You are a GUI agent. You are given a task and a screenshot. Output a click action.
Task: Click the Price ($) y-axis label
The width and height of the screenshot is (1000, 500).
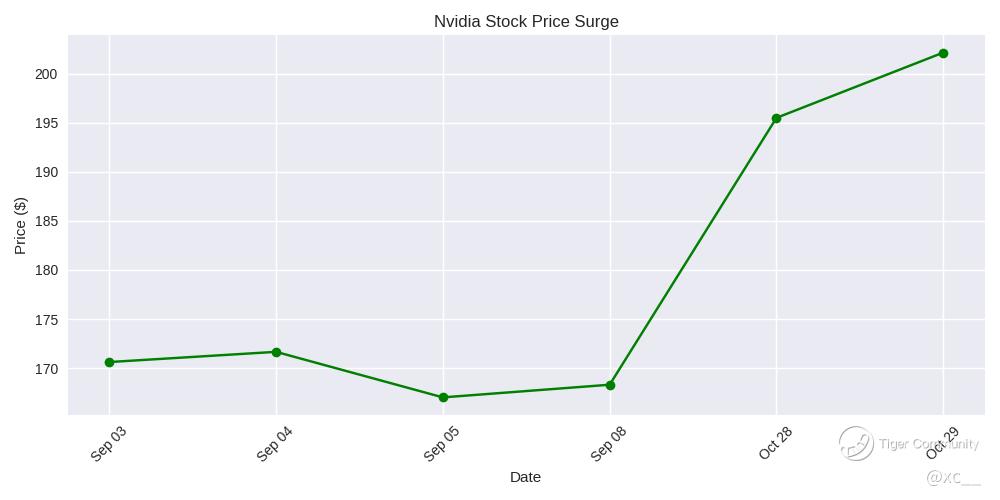(x=21, y=225)
